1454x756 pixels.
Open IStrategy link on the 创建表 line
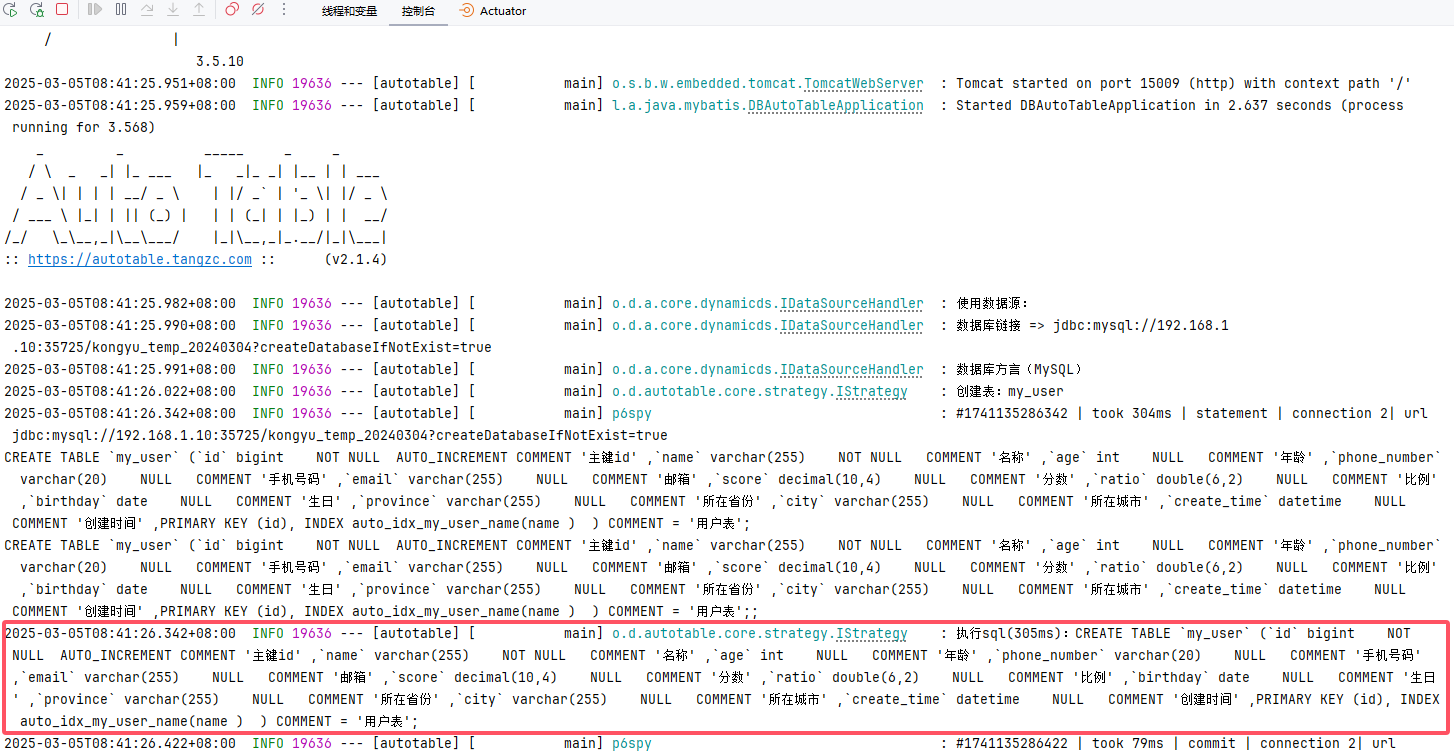[x=870, y=391]
